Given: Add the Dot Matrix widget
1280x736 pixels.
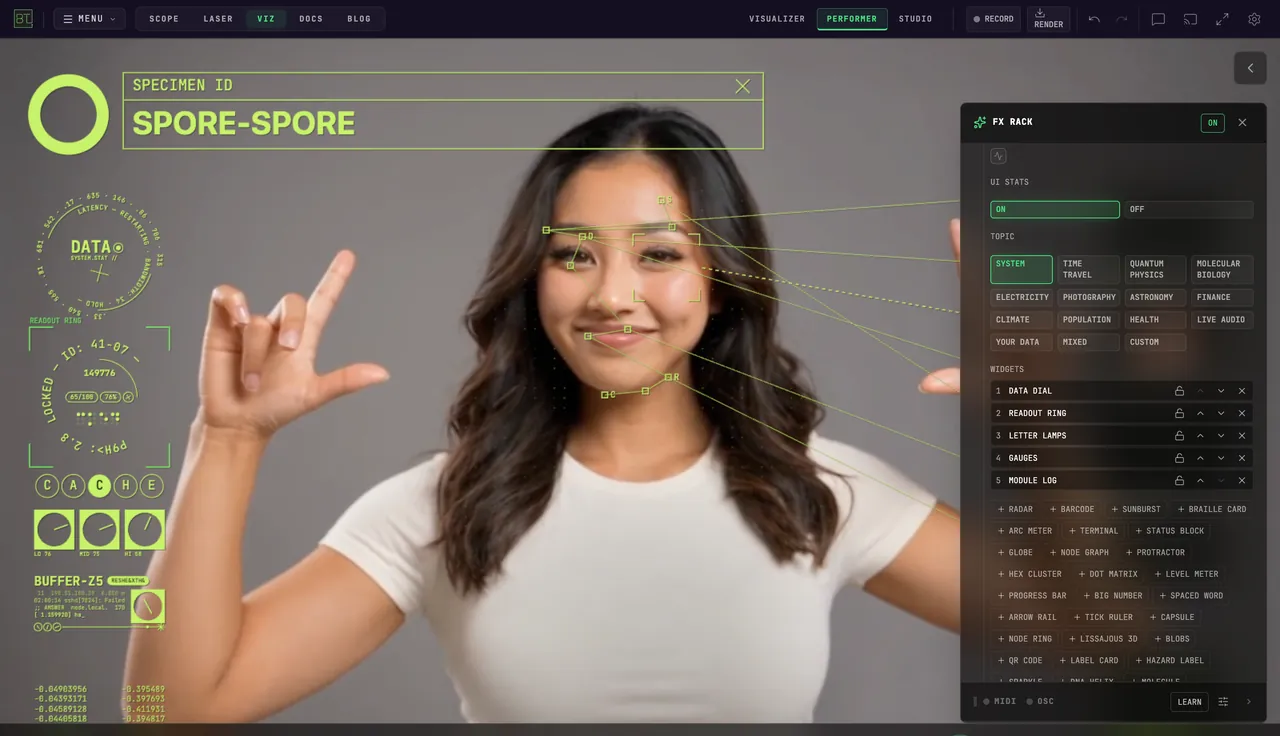Looking at the screenshot, I should point(1108,574).
